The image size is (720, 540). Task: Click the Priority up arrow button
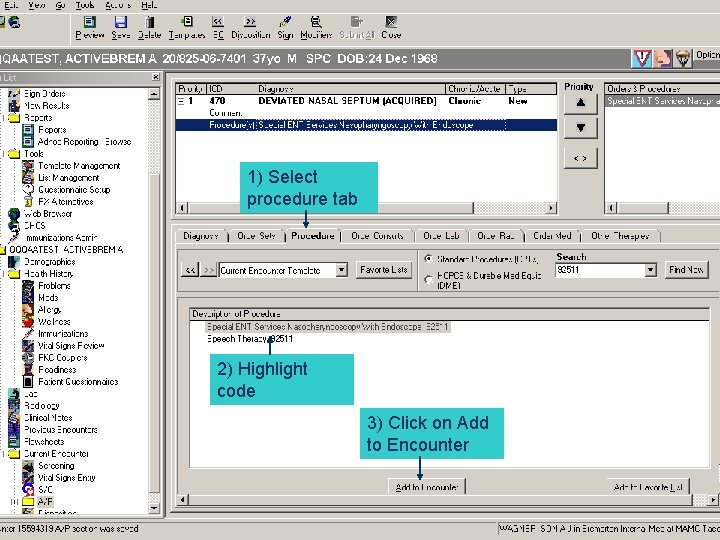[580, 103]
